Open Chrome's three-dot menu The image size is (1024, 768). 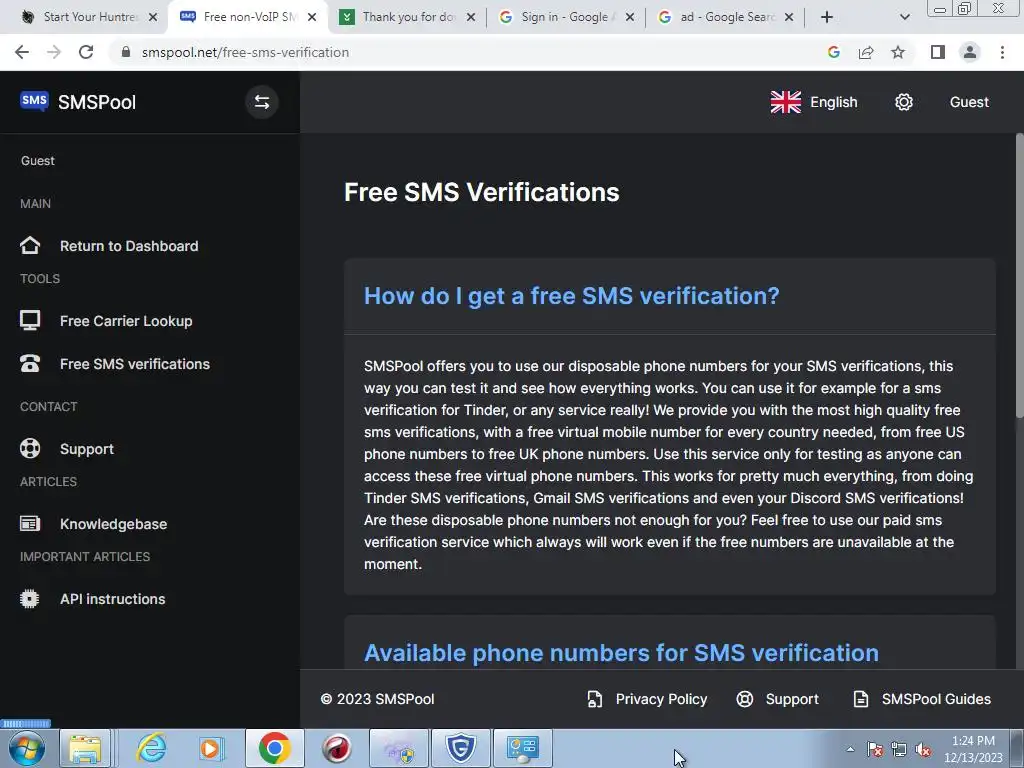pyautogui.click(x=1002, y=52)
